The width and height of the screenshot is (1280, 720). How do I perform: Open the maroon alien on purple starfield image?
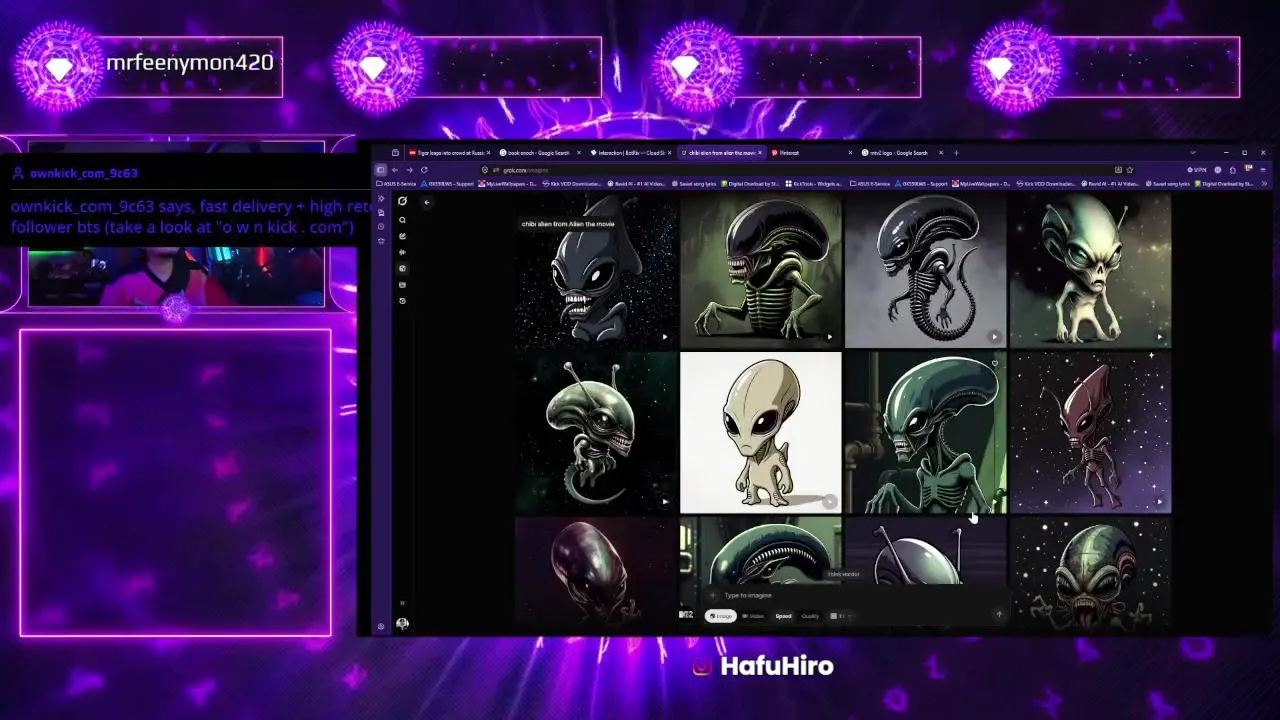[x=1090, y=432]
